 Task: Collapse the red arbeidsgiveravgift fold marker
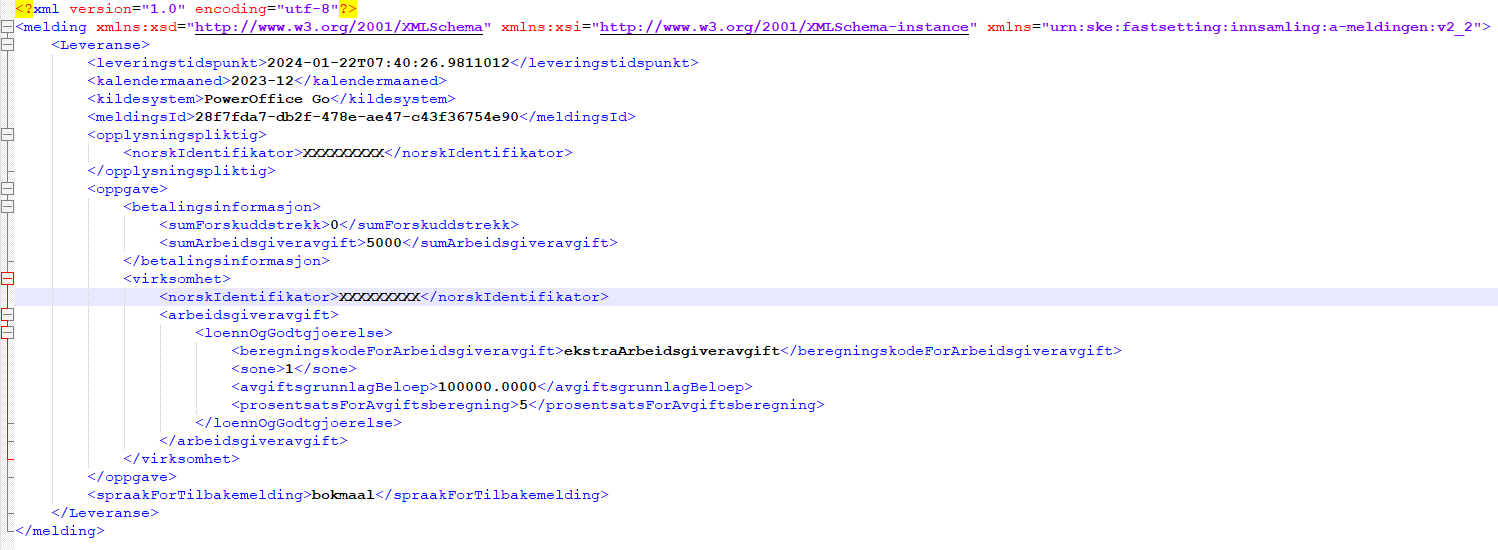[x=8, y=315]
